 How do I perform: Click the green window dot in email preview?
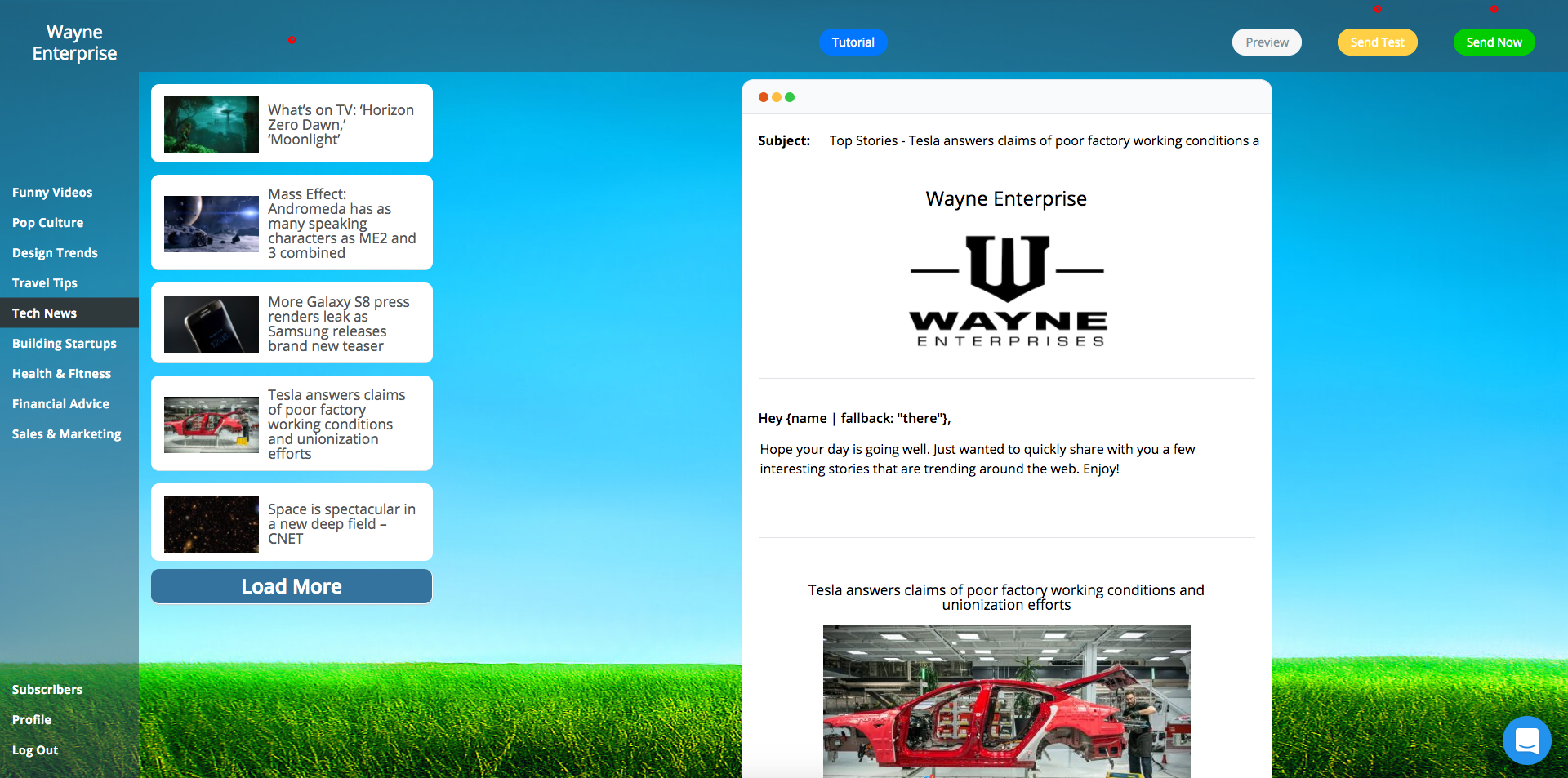click(x=790, y=97)
